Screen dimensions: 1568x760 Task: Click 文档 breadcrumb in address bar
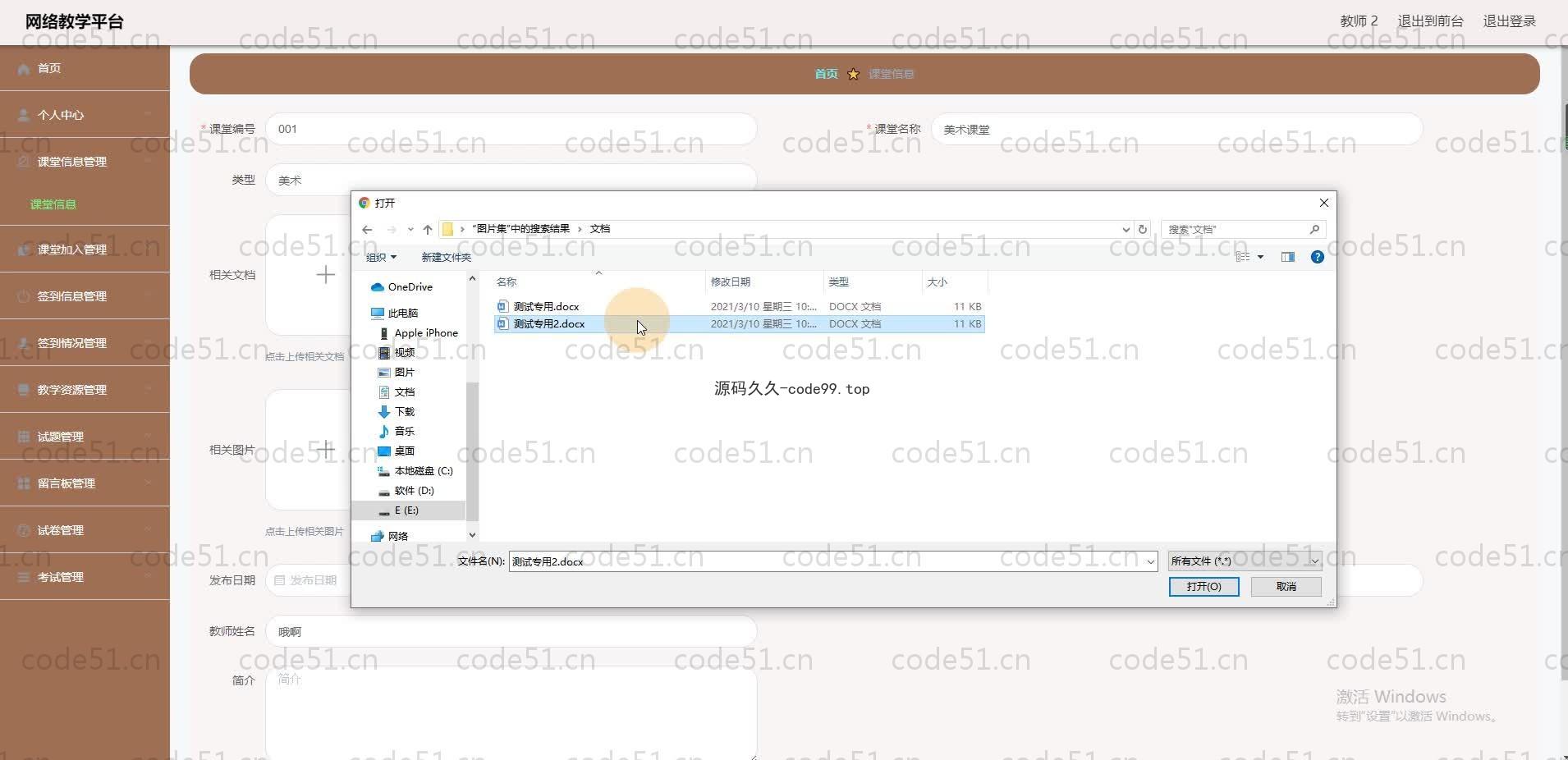(x=599, y=229)
